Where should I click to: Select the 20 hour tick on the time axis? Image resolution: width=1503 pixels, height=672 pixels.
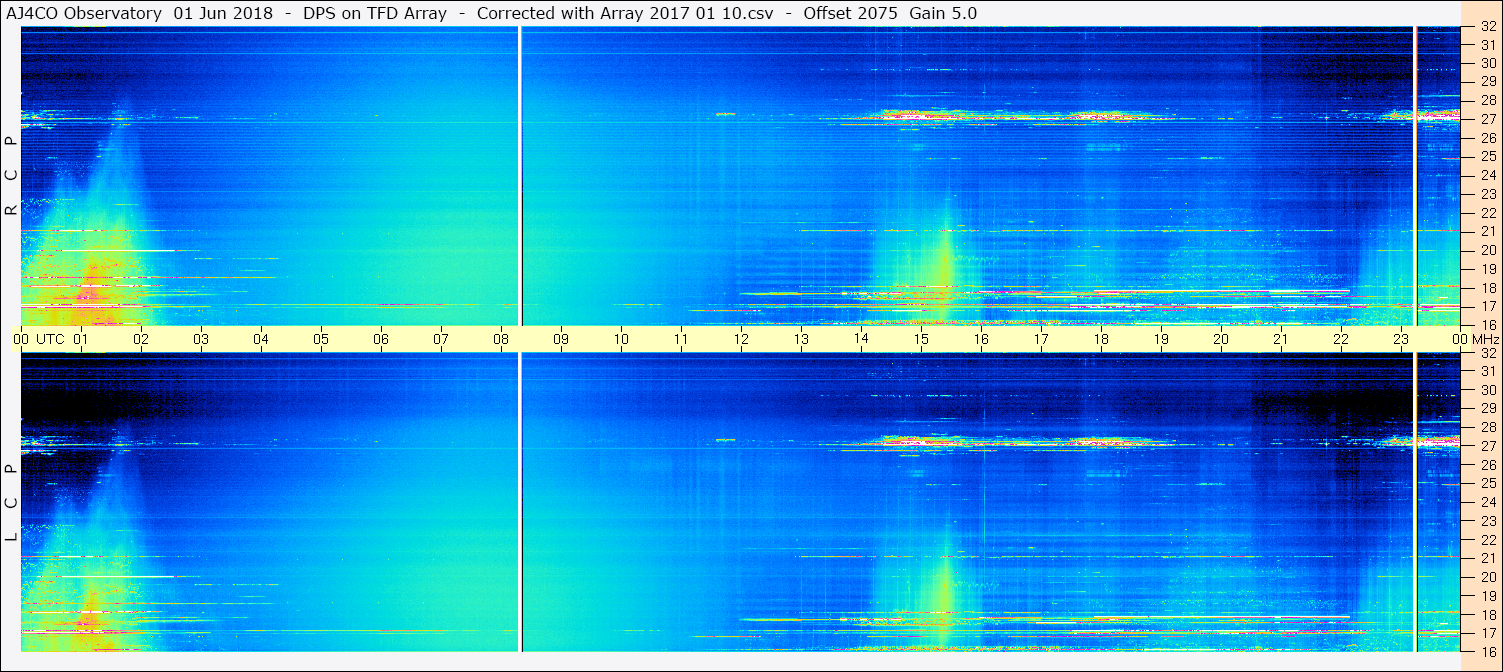click(1221, 339)
